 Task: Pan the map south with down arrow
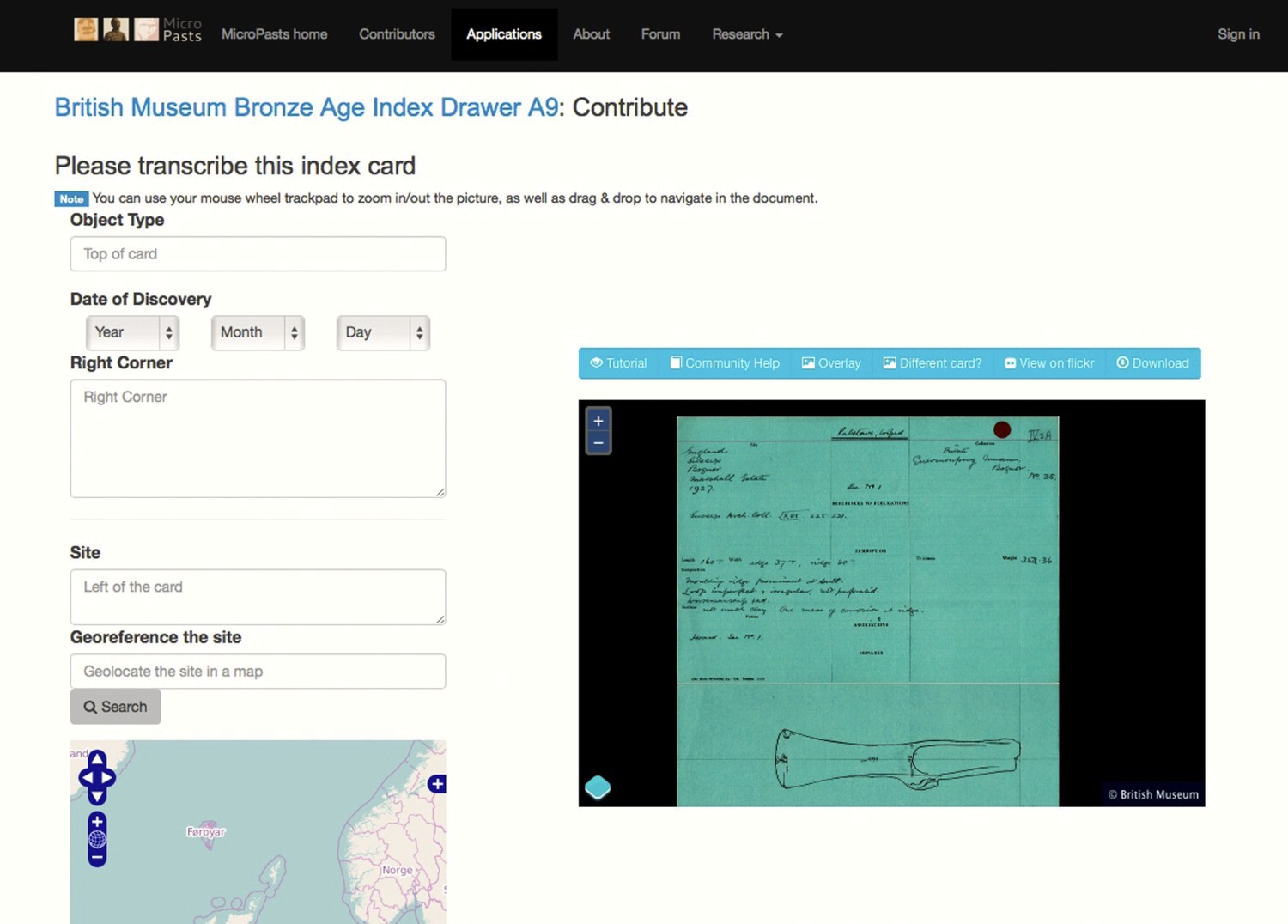click(97, 797)
